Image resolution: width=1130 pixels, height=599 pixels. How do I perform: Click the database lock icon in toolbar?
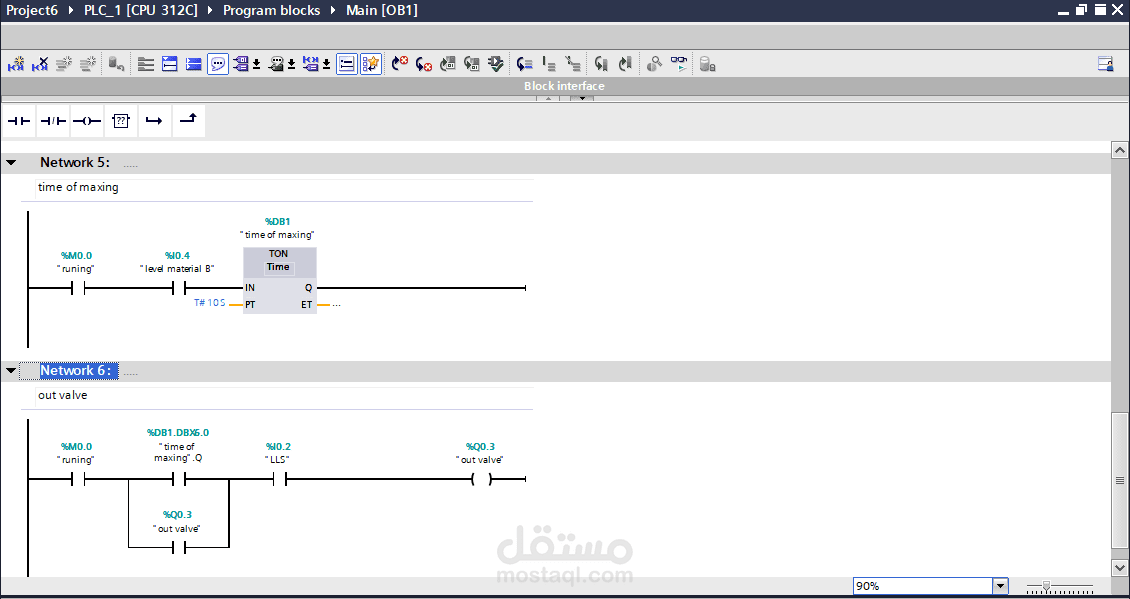click(708, 64)
